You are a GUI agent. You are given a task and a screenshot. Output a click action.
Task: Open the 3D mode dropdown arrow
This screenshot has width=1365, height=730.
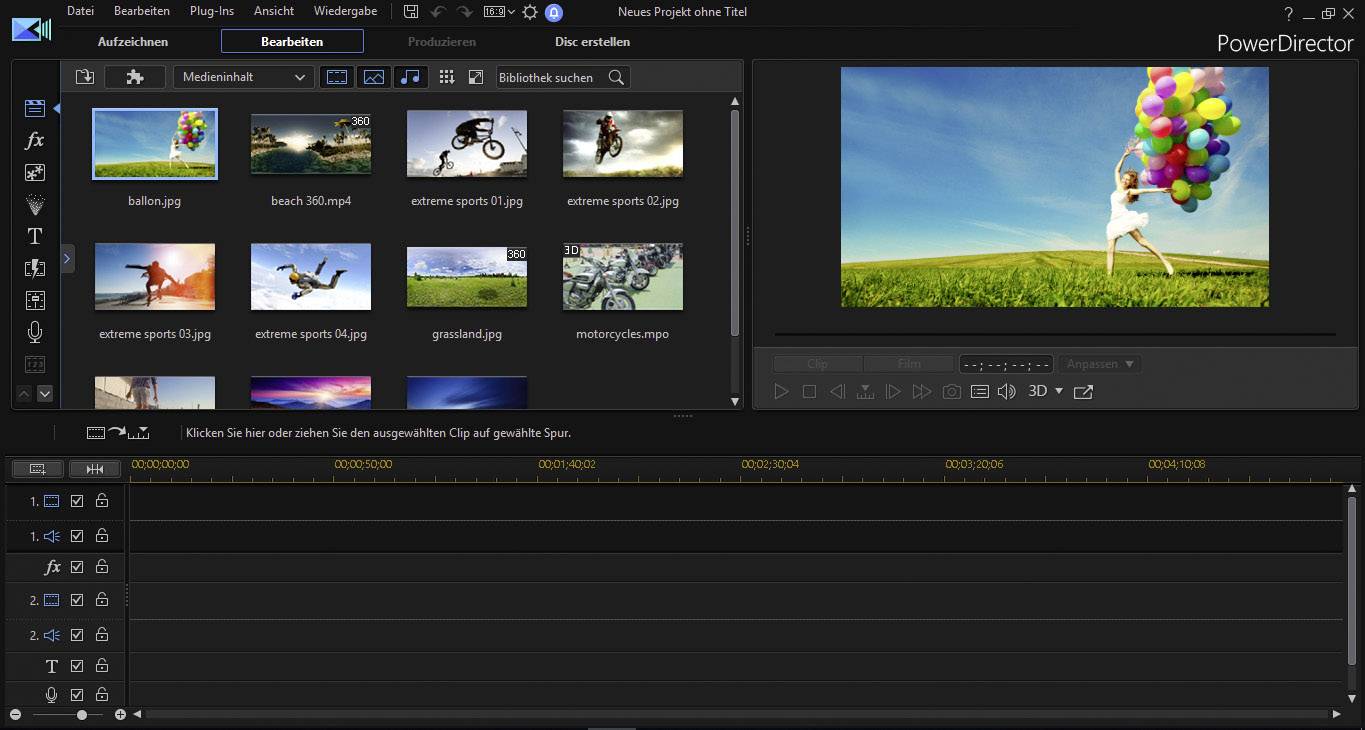[1059, 391]
